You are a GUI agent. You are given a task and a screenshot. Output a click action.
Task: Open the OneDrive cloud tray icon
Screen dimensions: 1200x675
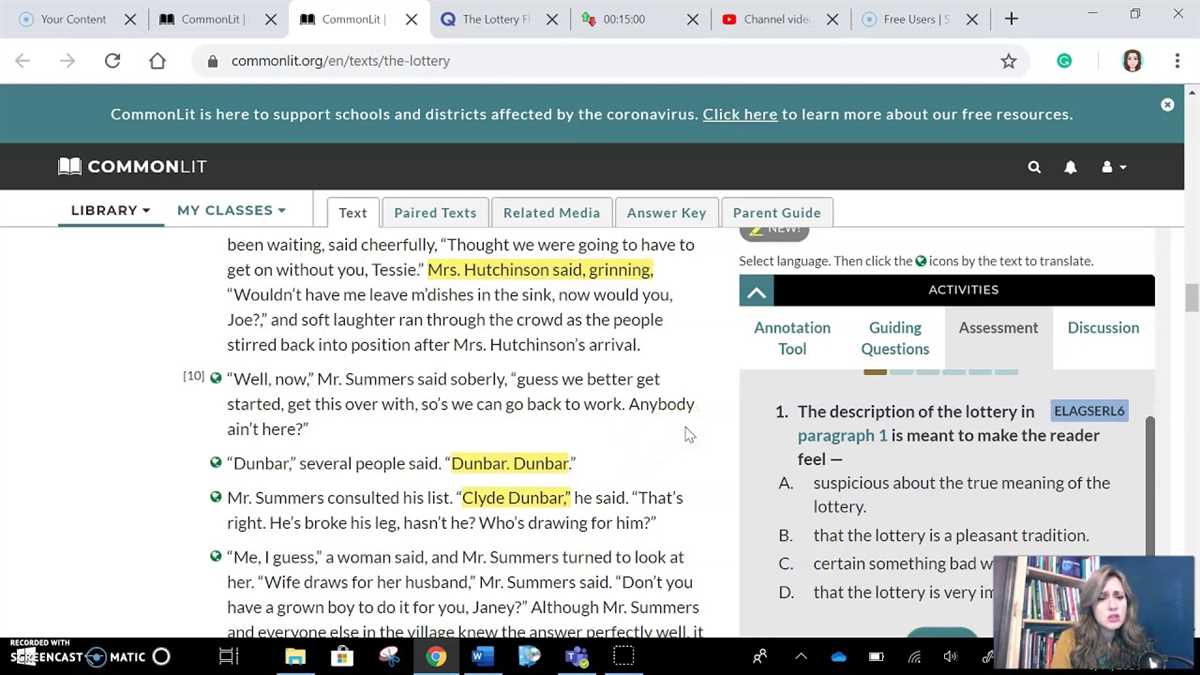pyautogui.click(x=838, y=657)
